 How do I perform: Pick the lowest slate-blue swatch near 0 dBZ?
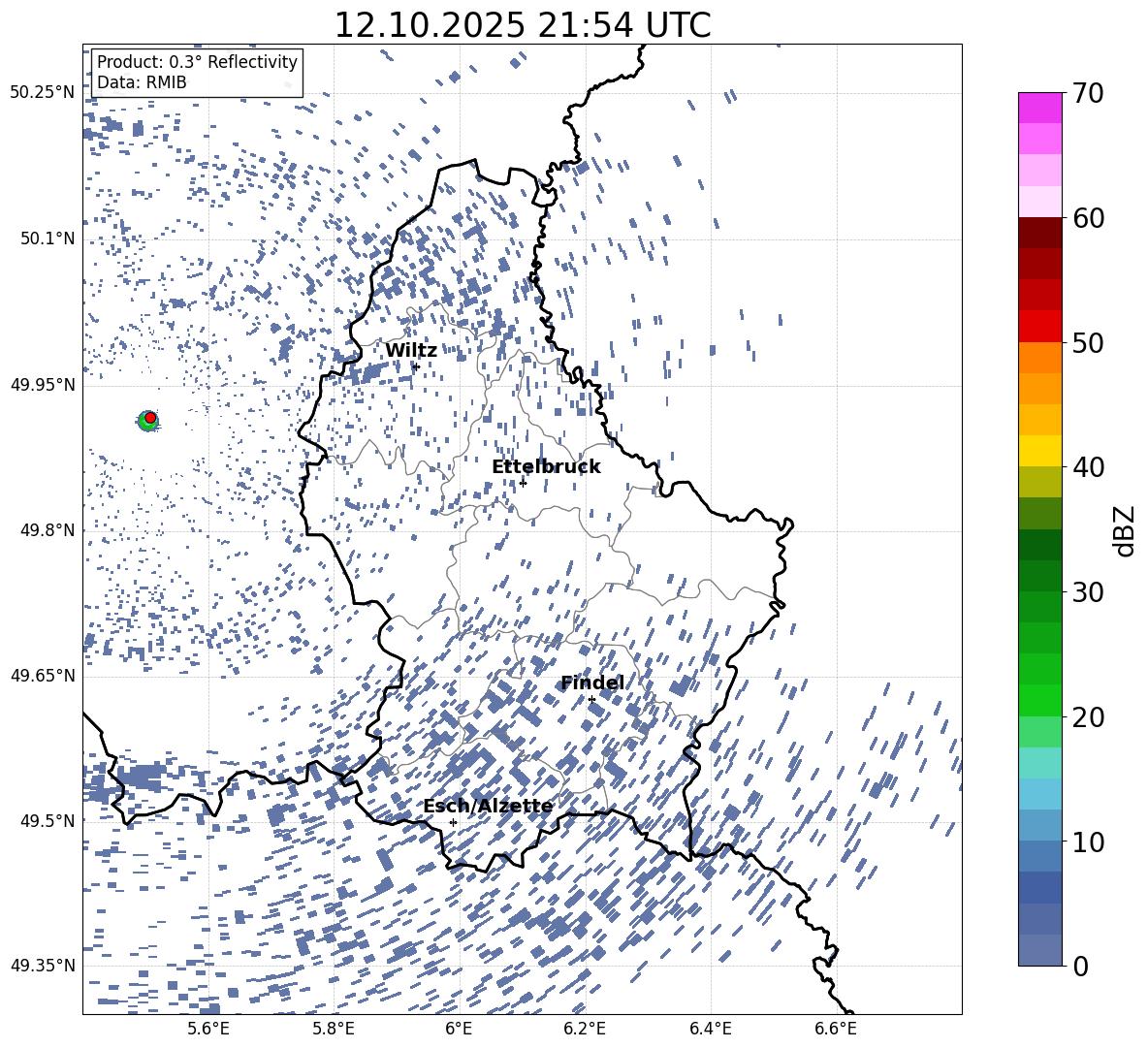[x=1039, y=950]
